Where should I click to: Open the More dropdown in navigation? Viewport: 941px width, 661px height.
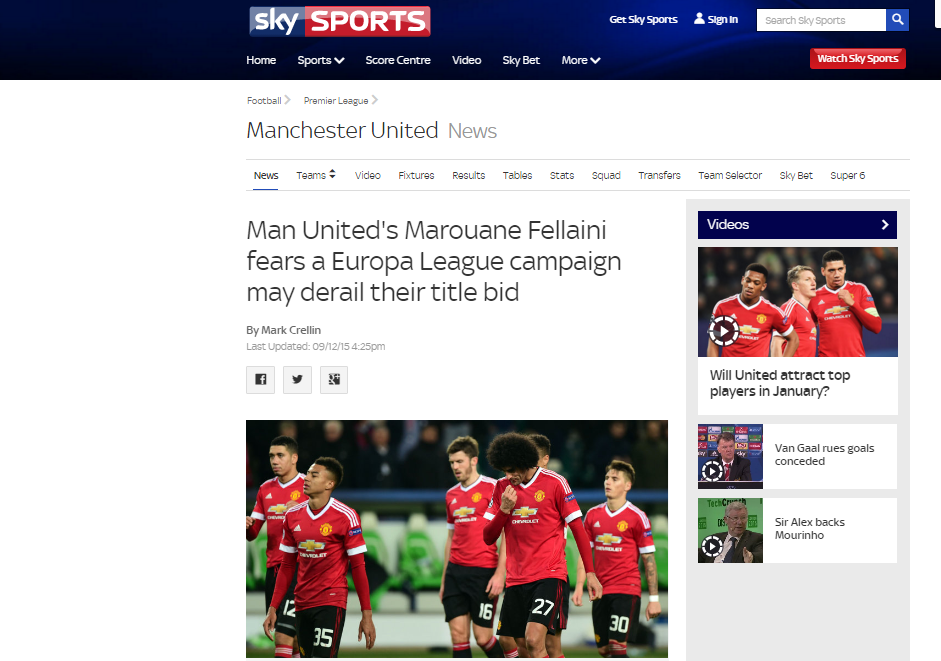[x=580, y=60]
